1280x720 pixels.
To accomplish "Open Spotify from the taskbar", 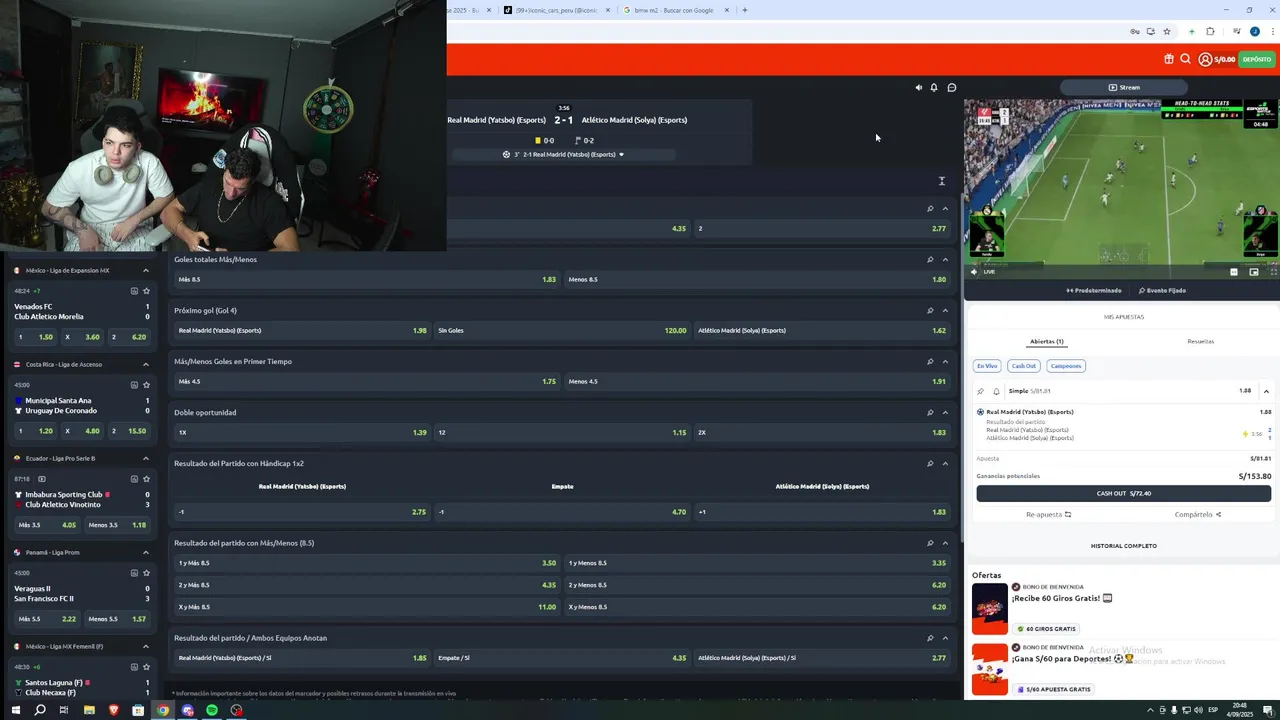I will tap(212, 710).
